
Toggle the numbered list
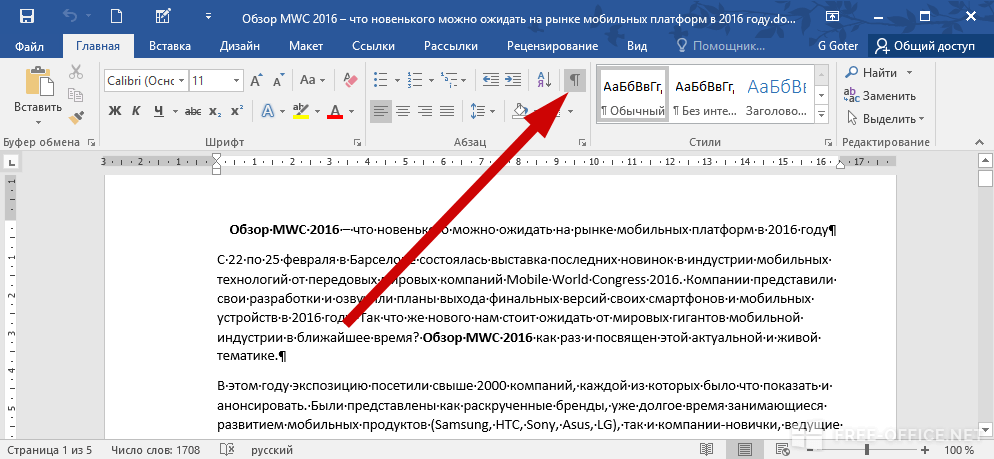(415, 80)
